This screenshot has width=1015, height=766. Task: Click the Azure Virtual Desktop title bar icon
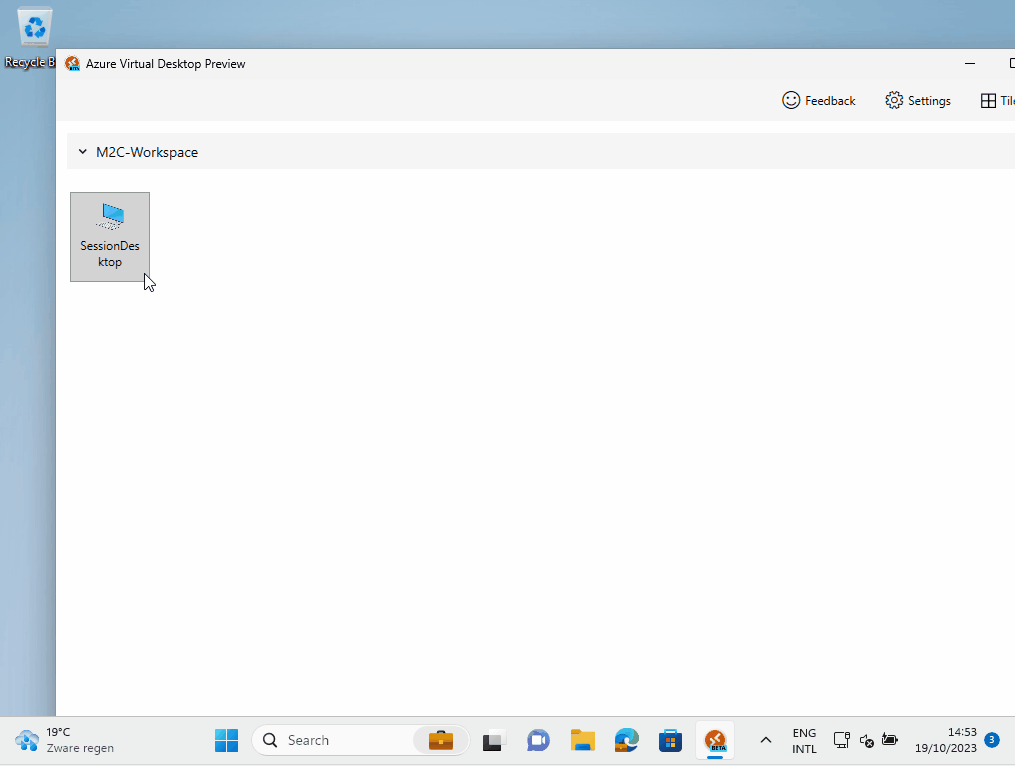(x=72, y=64)
